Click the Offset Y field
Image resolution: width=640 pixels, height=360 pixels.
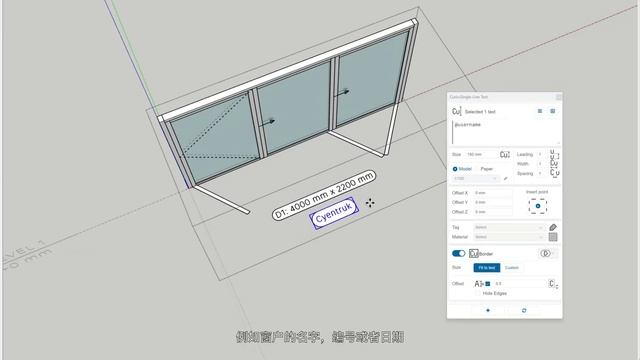point(493,202)
